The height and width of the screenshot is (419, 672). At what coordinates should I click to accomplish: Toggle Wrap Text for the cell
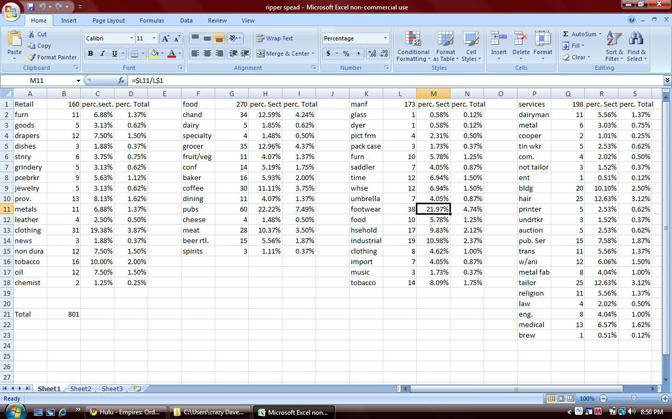273,38
